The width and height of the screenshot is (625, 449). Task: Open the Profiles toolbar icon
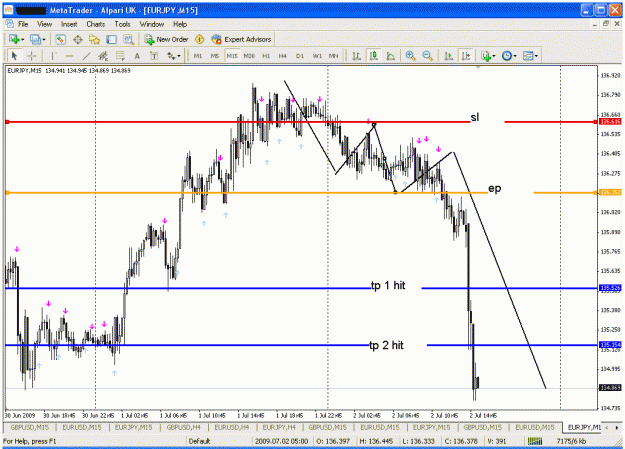click(x=35, y=39)
